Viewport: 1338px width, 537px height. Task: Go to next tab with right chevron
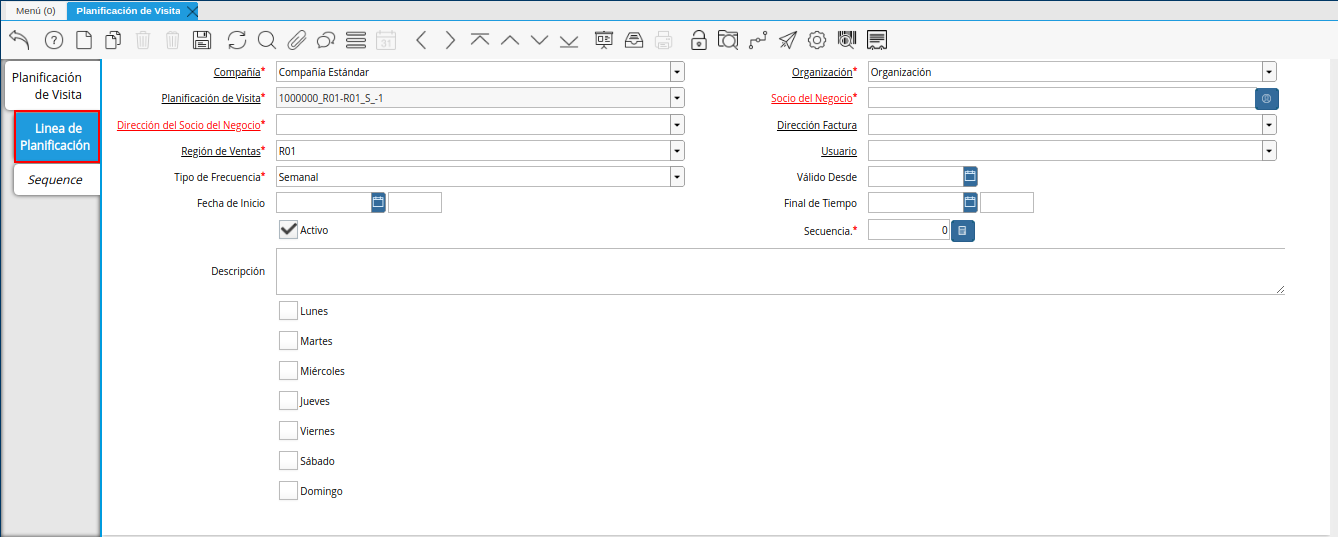(450, 40)
